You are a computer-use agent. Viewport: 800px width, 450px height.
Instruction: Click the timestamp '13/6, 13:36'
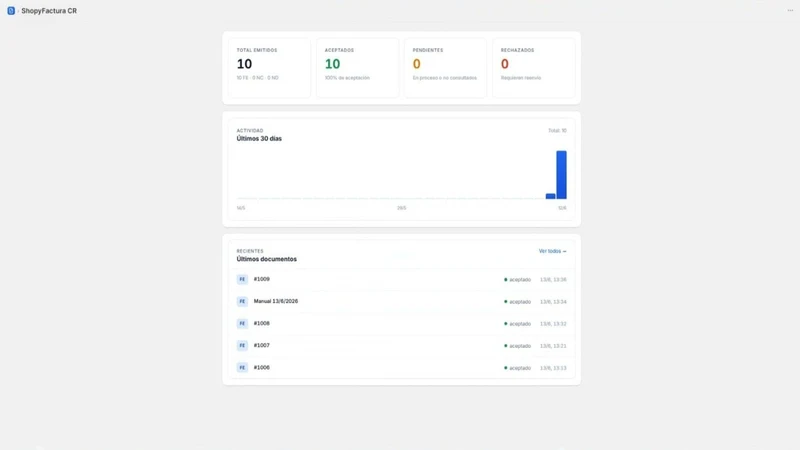tap(553, 280)
